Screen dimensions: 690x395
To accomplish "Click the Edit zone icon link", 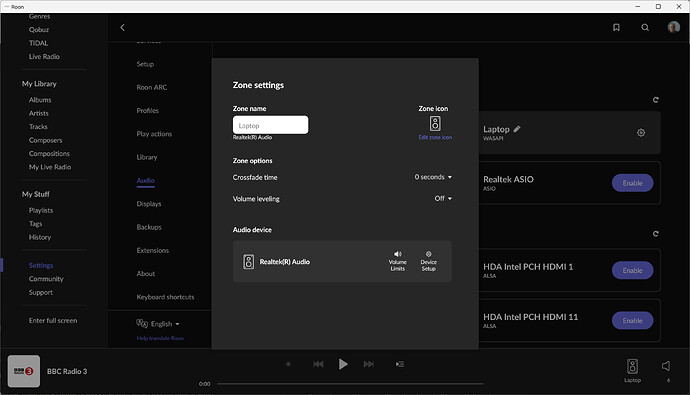I will coord(435,137).
